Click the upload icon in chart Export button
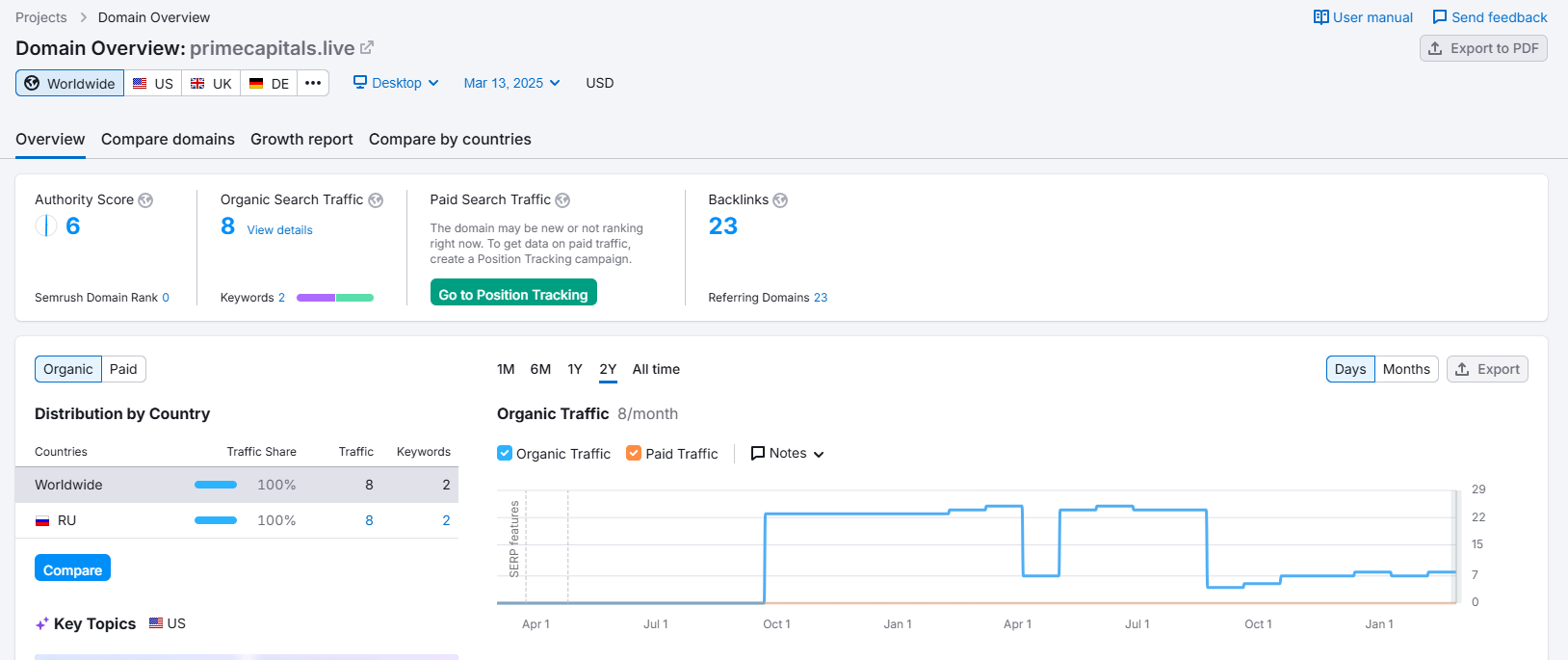This screenshot has width=1568, height=660. point(1462,369)
